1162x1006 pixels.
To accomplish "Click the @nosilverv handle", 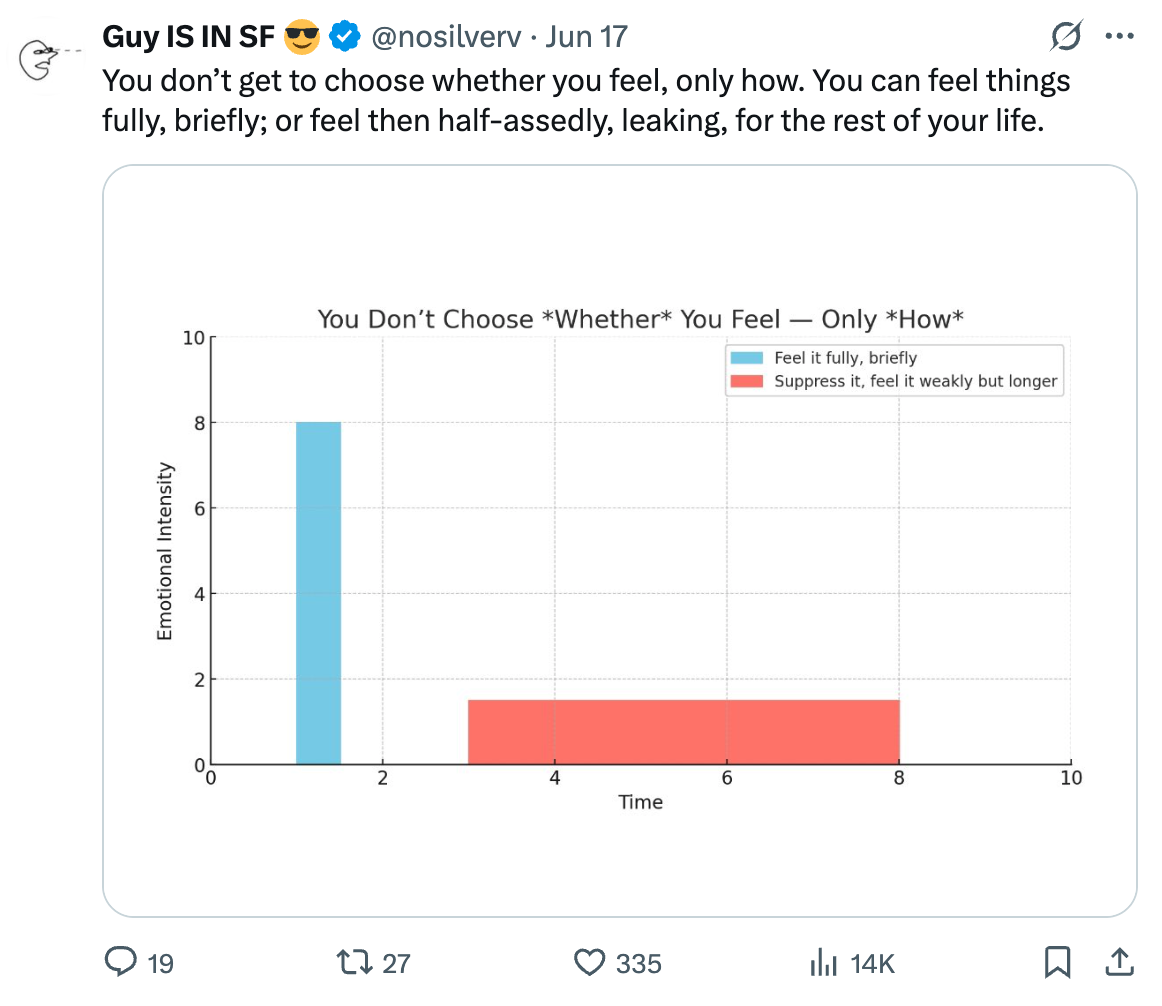I will [446, 37].
